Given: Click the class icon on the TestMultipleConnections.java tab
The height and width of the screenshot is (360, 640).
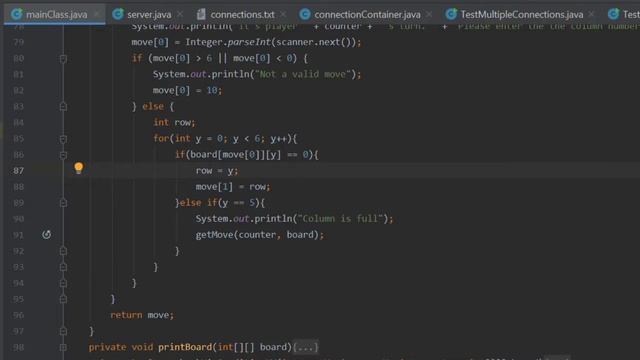Looking at the screenshot, I should 451,14.
